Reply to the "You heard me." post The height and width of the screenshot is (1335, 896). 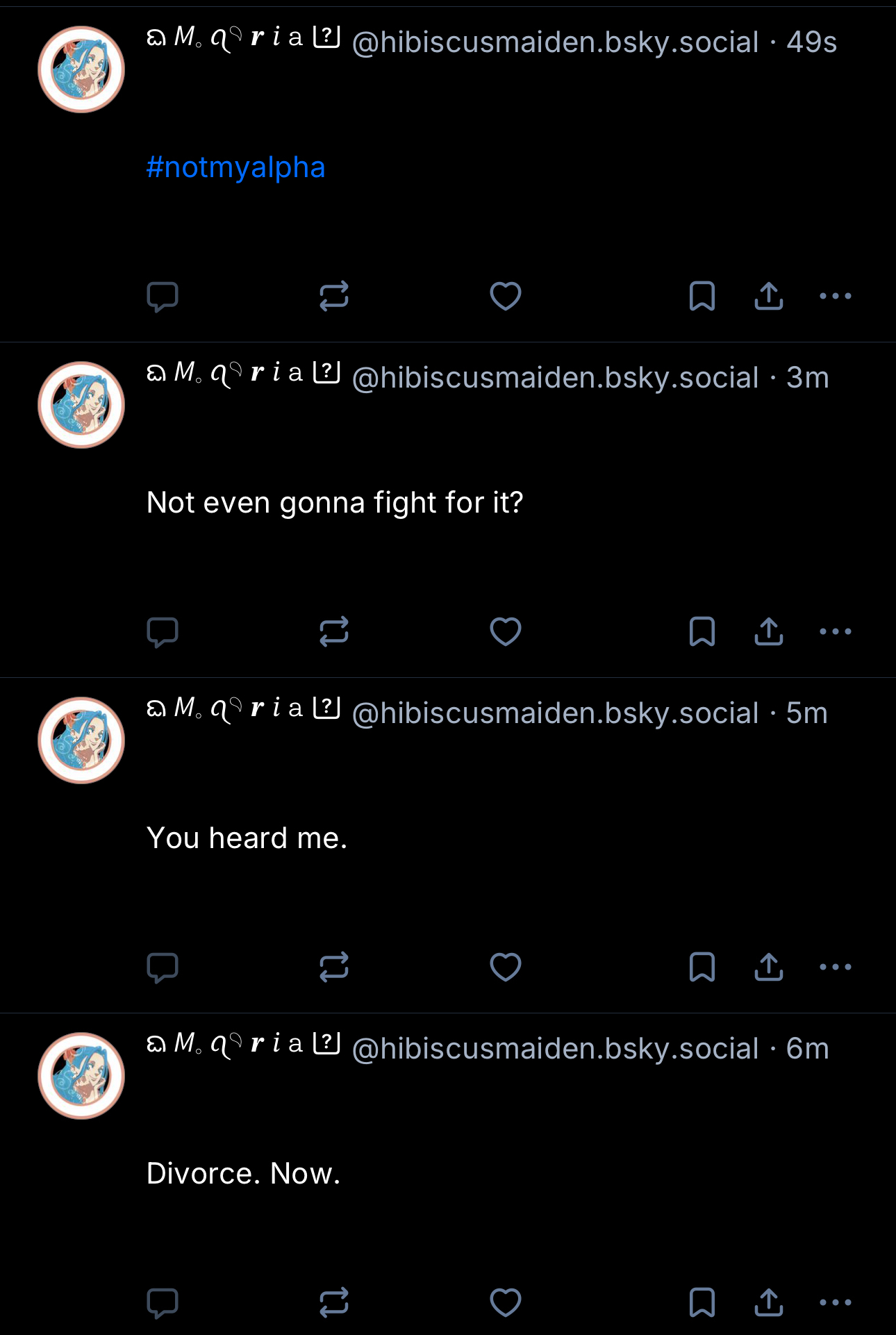click(x=163, y=968)
